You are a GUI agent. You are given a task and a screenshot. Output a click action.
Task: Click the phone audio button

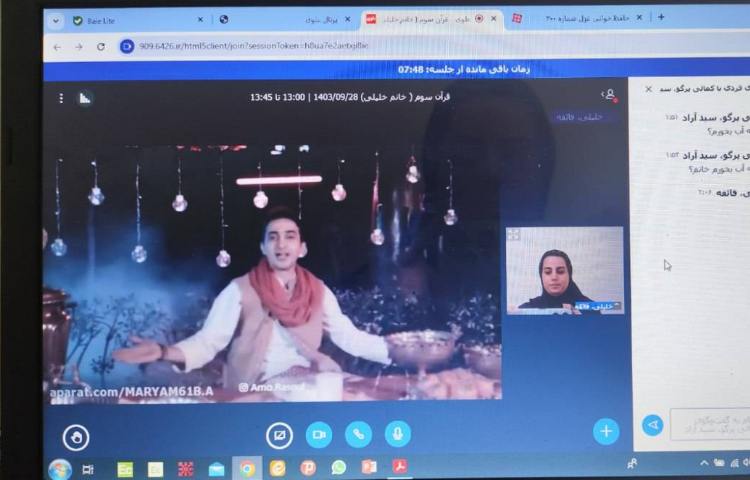[358, 434]
